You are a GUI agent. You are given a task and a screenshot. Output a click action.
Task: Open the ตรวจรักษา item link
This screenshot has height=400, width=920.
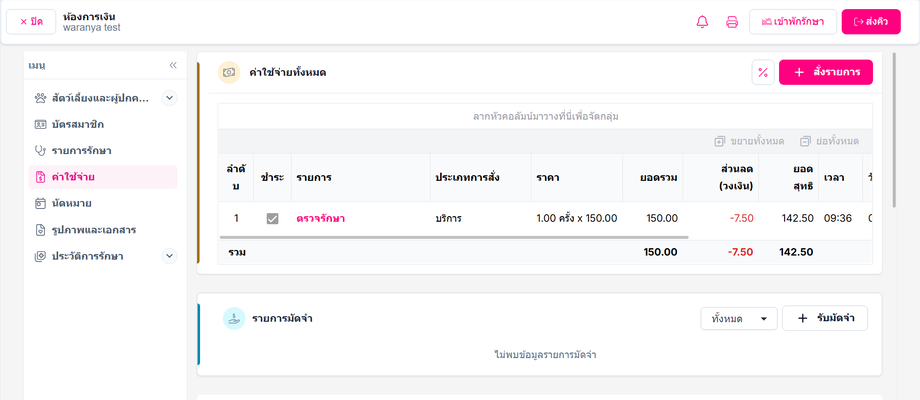click(320, 219)
